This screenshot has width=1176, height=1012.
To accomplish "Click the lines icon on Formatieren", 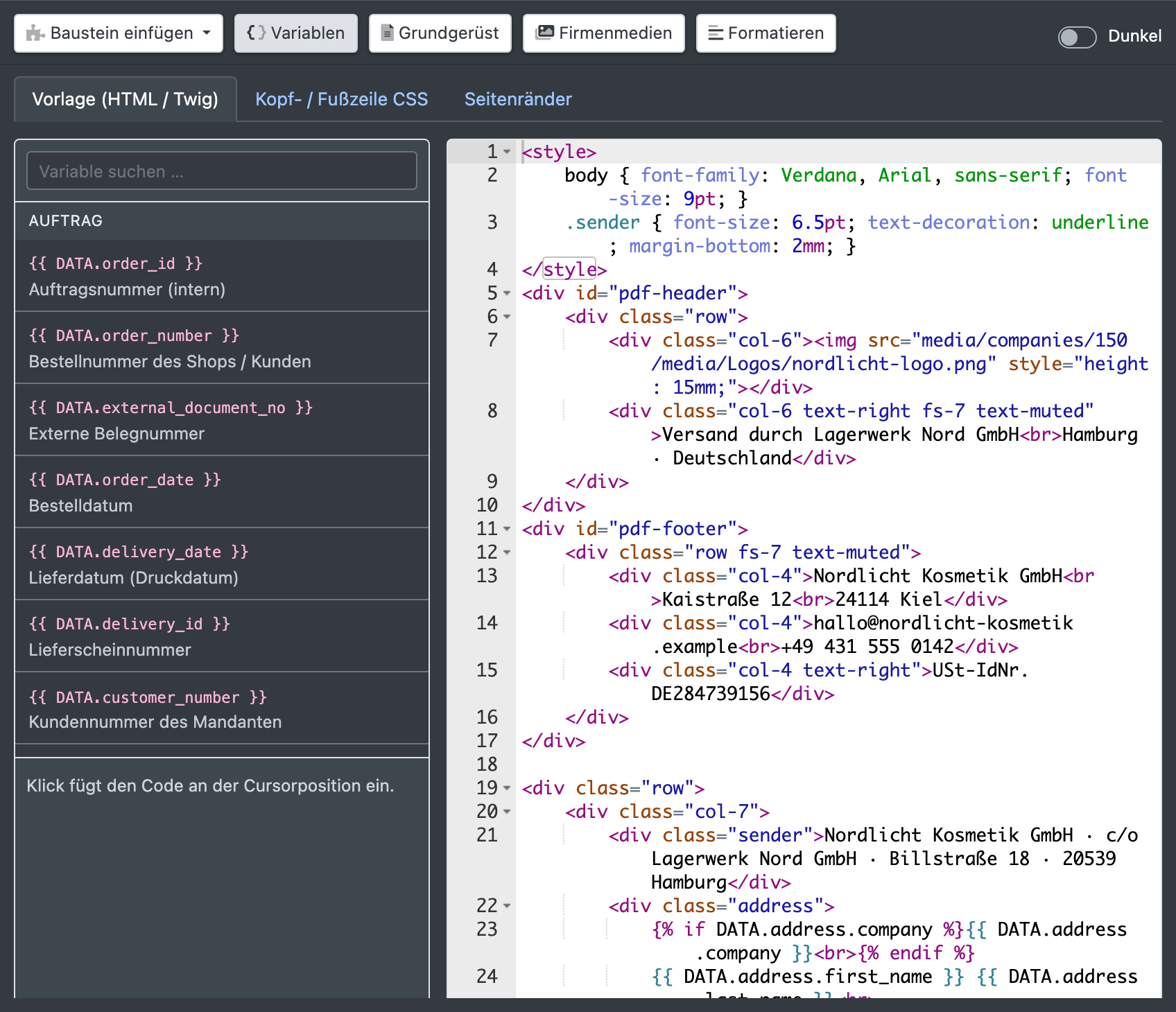I will [716, 33].
